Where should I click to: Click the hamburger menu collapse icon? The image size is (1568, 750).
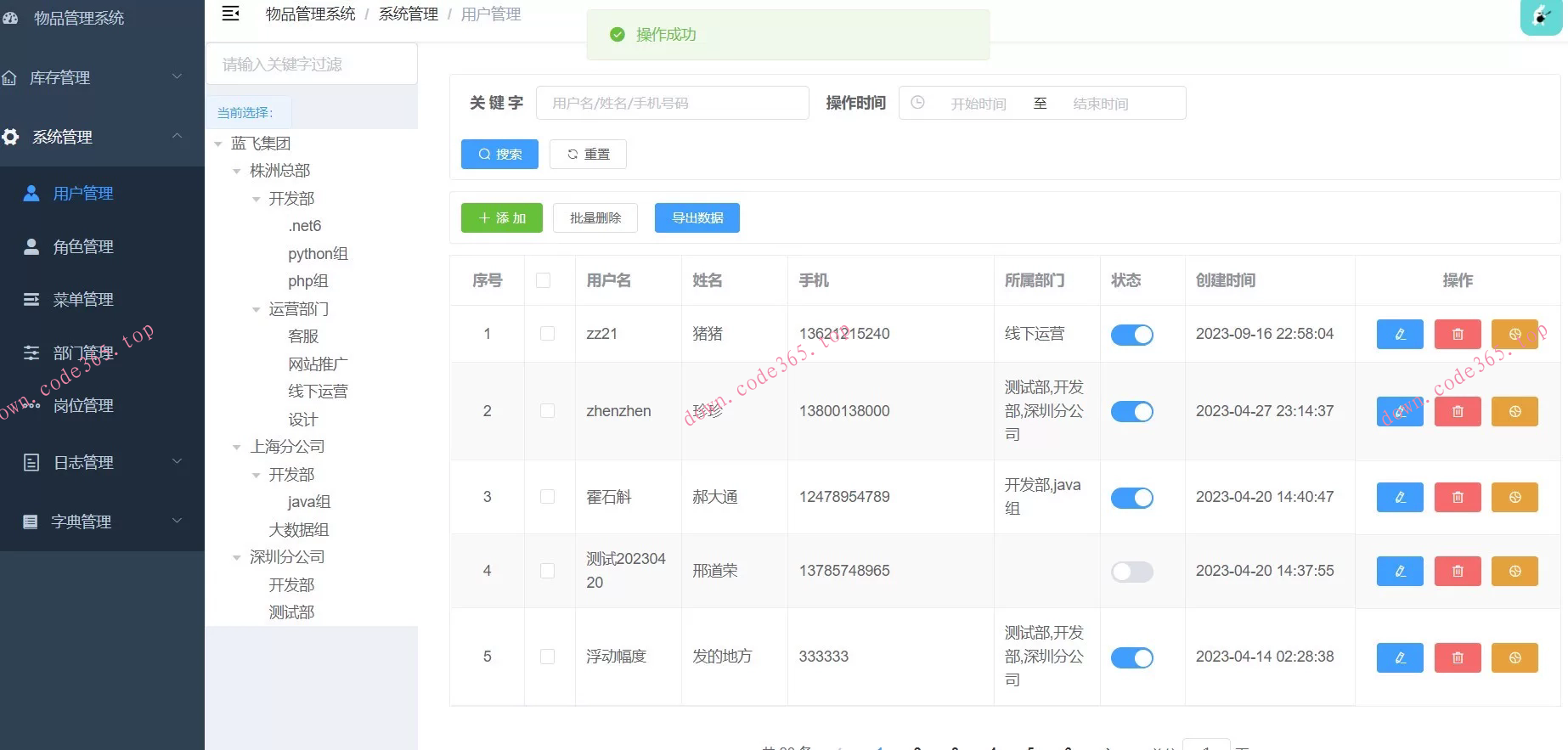(230, 14)
